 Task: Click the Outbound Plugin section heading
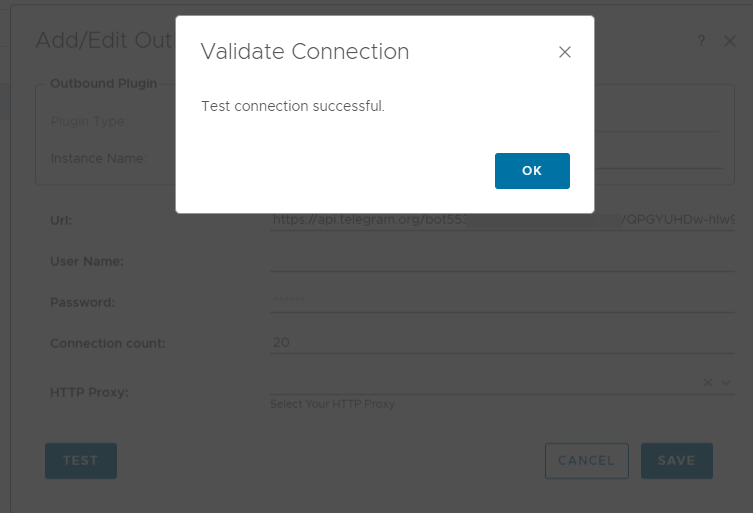[104, 84]
